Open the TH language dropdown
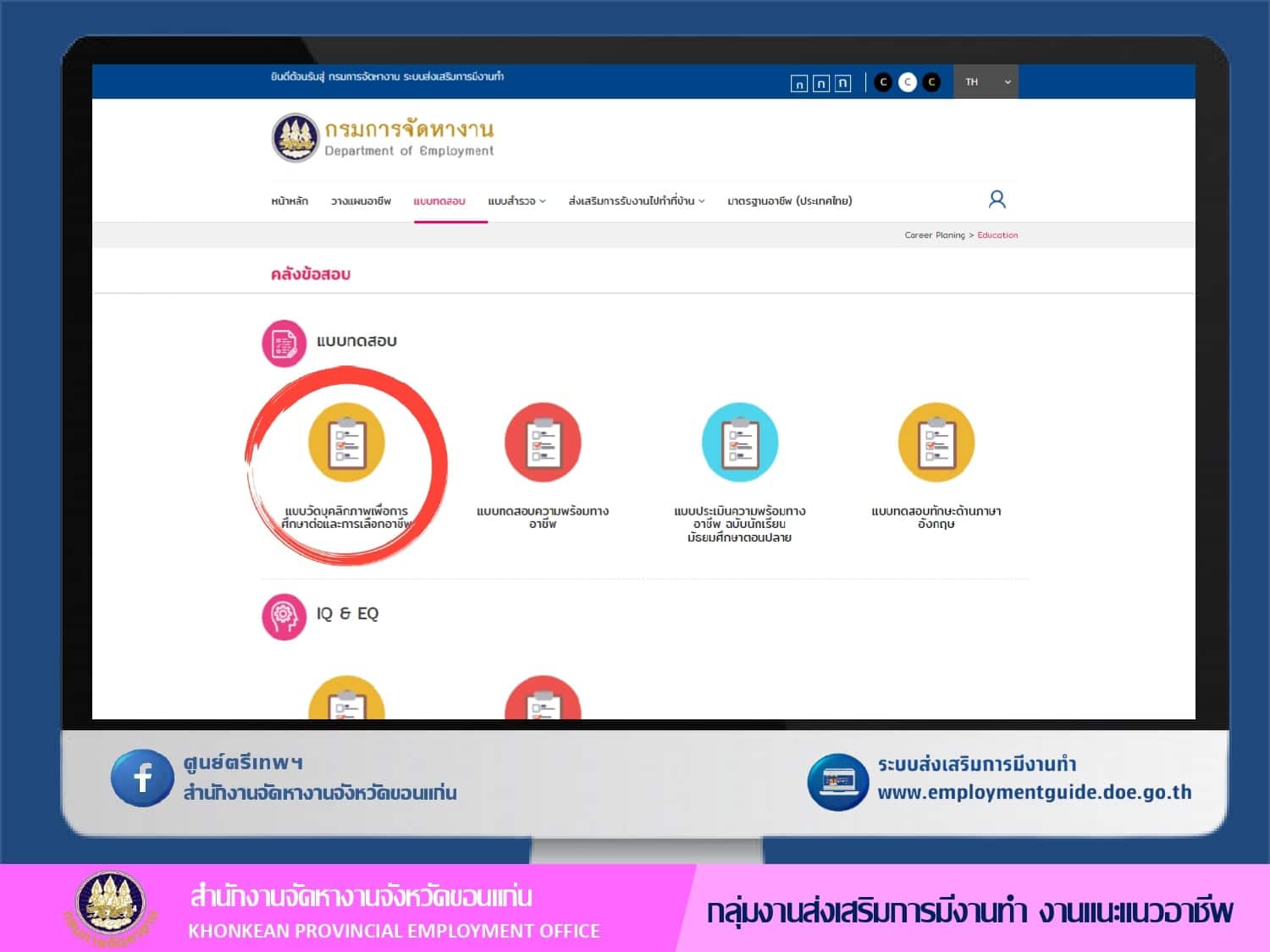 (x=986, y=82)
